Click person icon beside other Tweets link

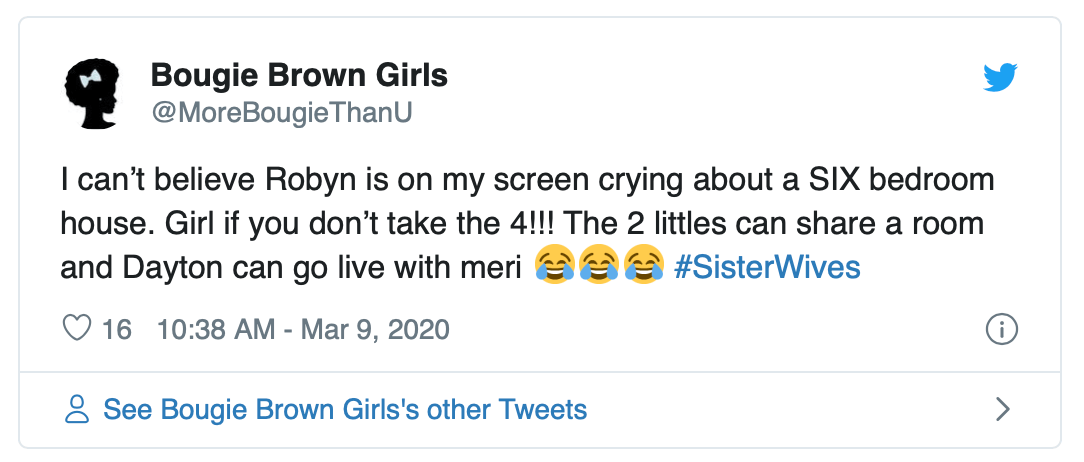[76, 409]
